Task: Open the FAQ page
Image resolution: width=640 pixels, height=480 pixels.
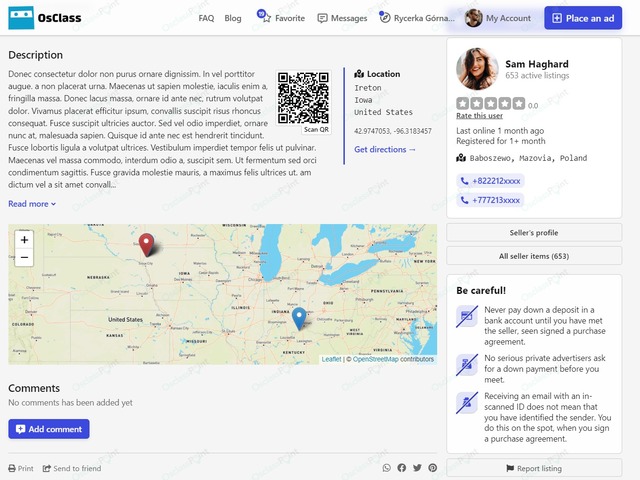Action: point(206,18)
